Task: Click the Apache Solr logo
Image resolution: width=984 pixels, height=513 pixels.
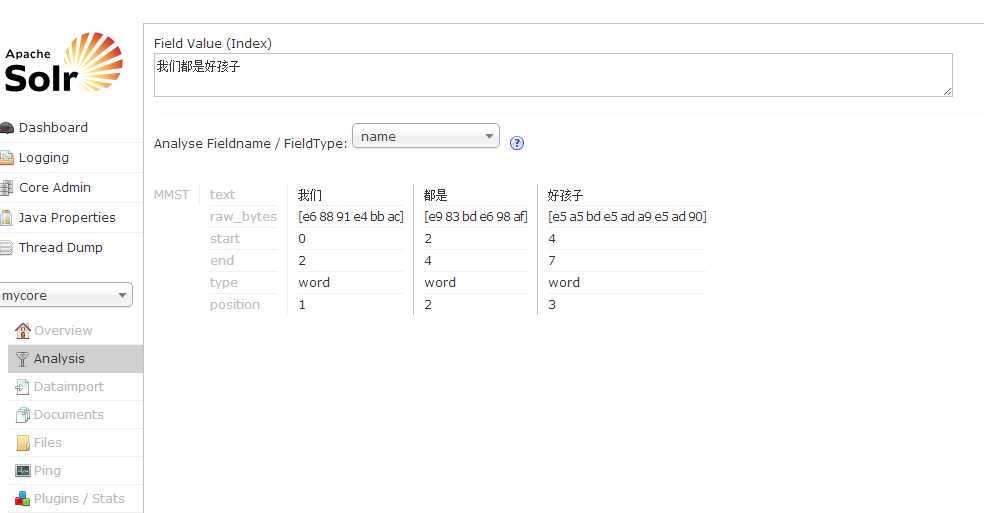Action: tap(63, 62)
